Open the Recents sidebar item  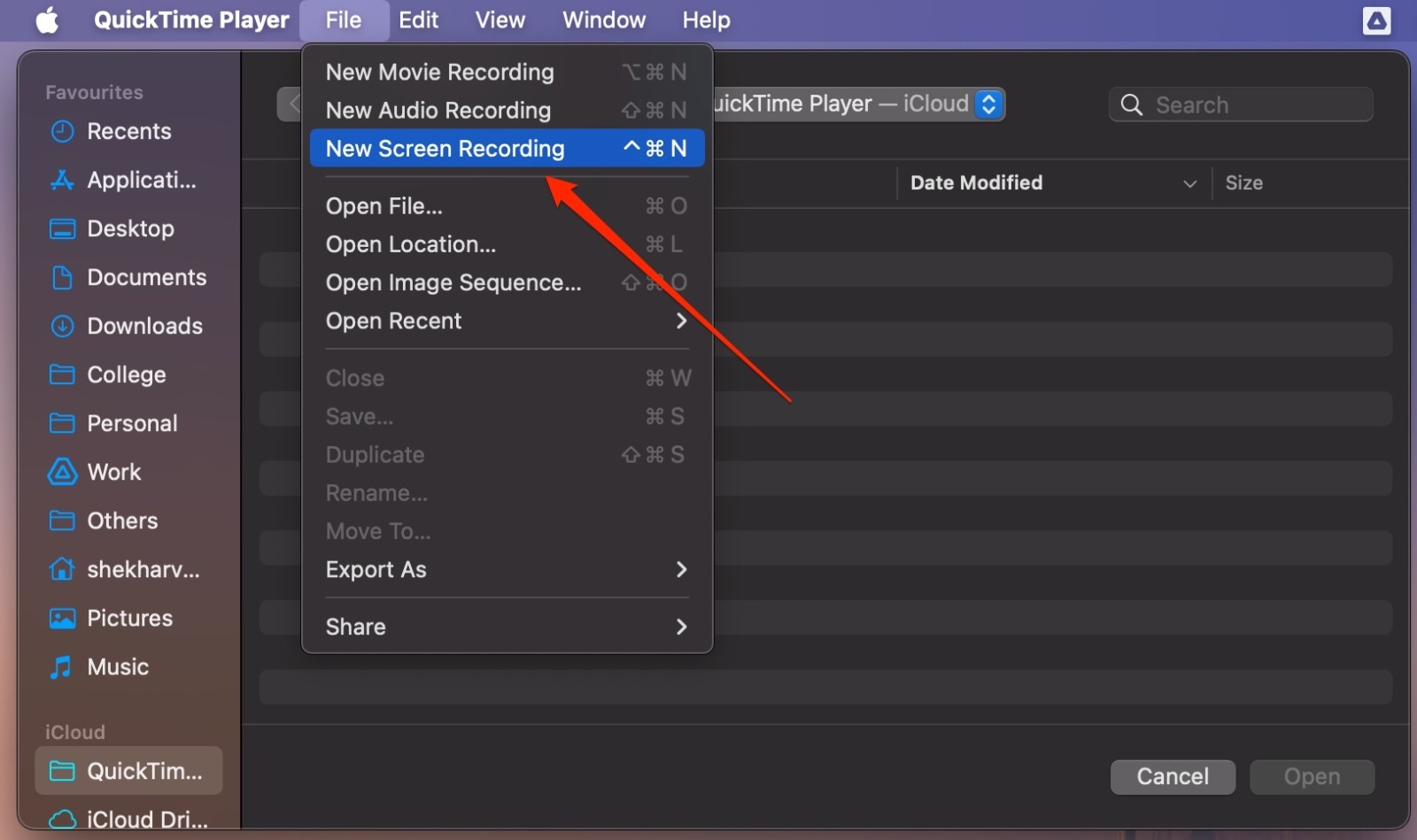pos(128,131)
